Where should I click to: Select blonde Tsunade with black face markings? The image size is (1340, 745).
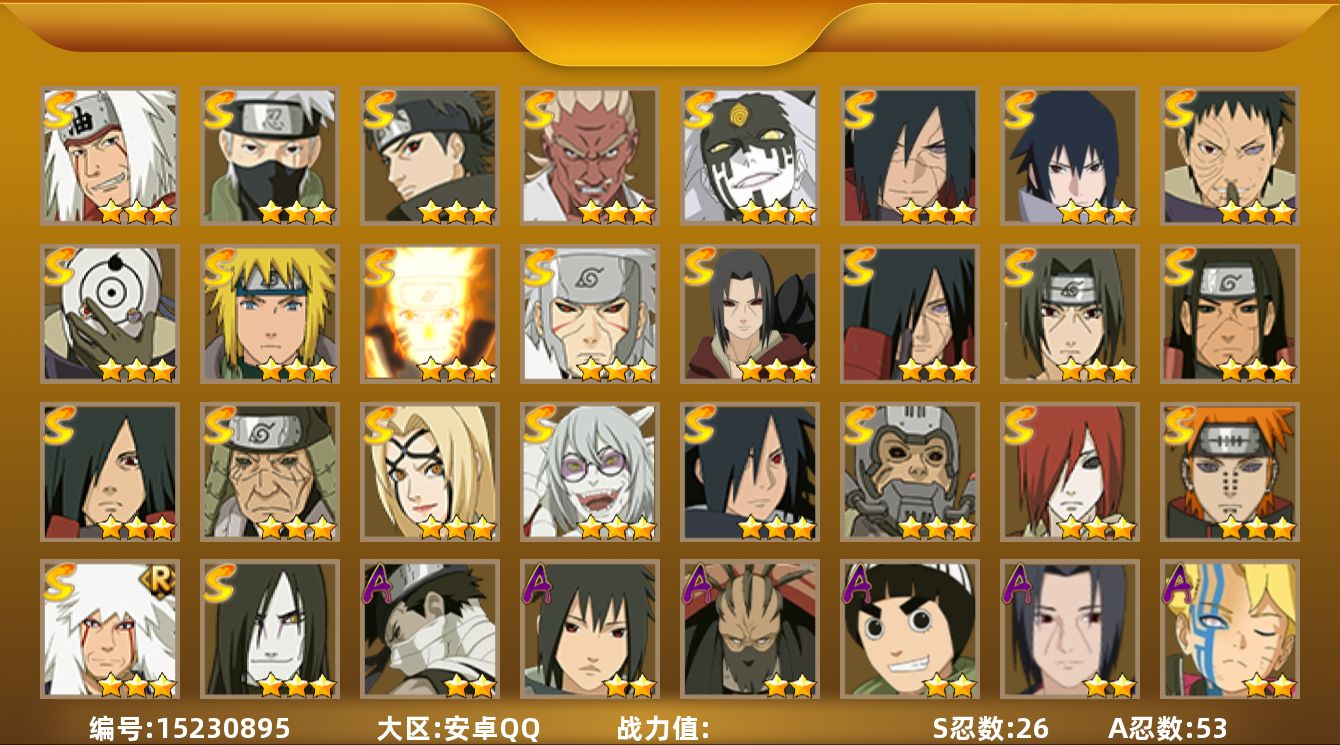[430, 472]
